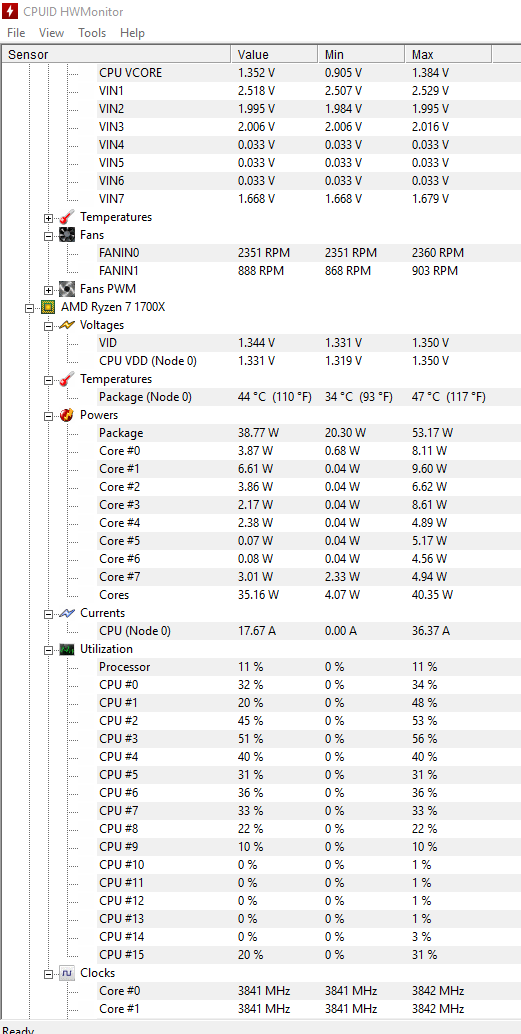
Task: Click the AMD Ryzen 7 1700X chip icon
Action: 48,307
